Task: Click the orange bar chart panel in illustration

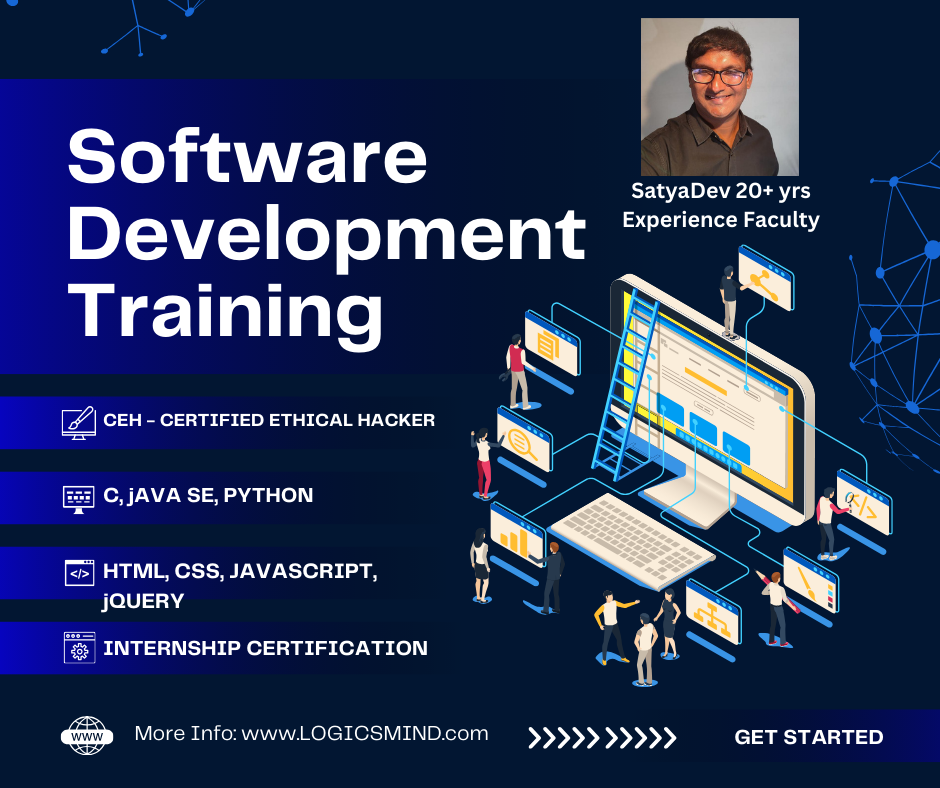Action: click(x=516, y=535)
